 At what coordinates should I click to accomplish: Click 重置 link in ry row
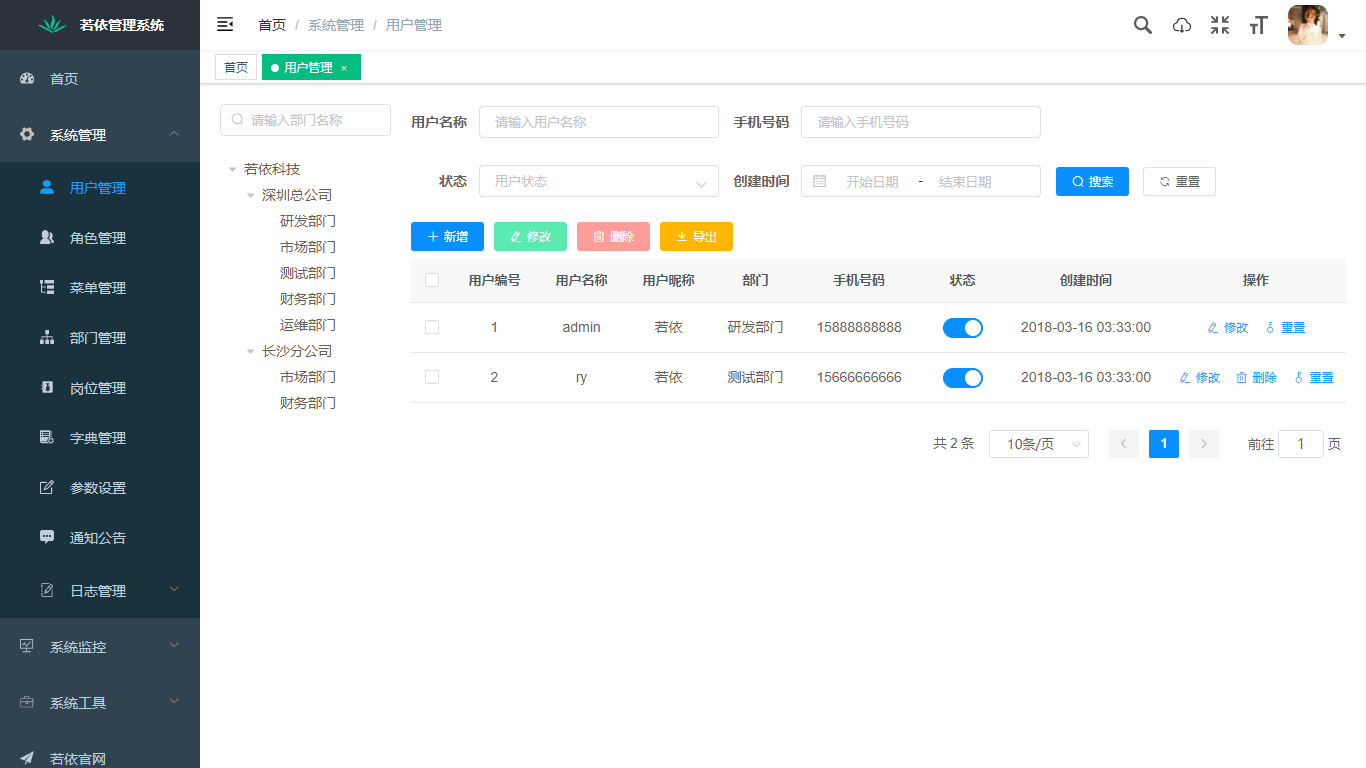[x=1314, y=377]
